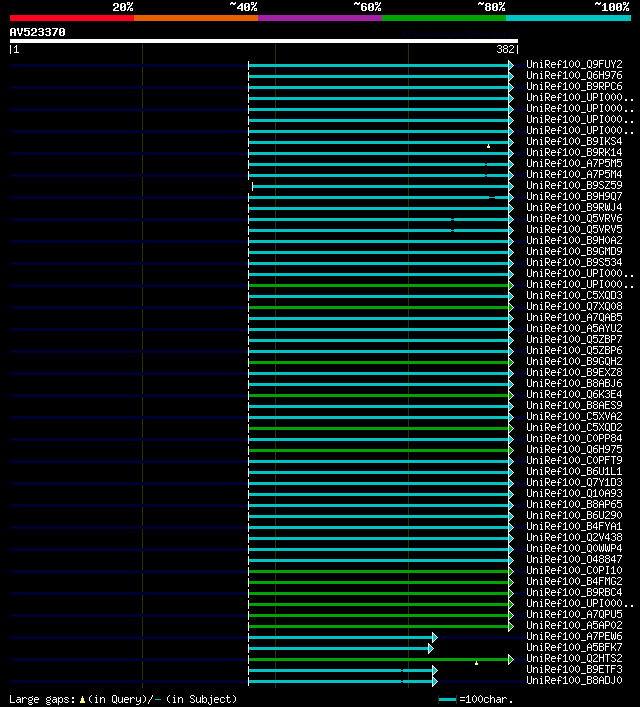
Task: Click the UniRef100_B8AP65 label
Action: pos(574,504)
